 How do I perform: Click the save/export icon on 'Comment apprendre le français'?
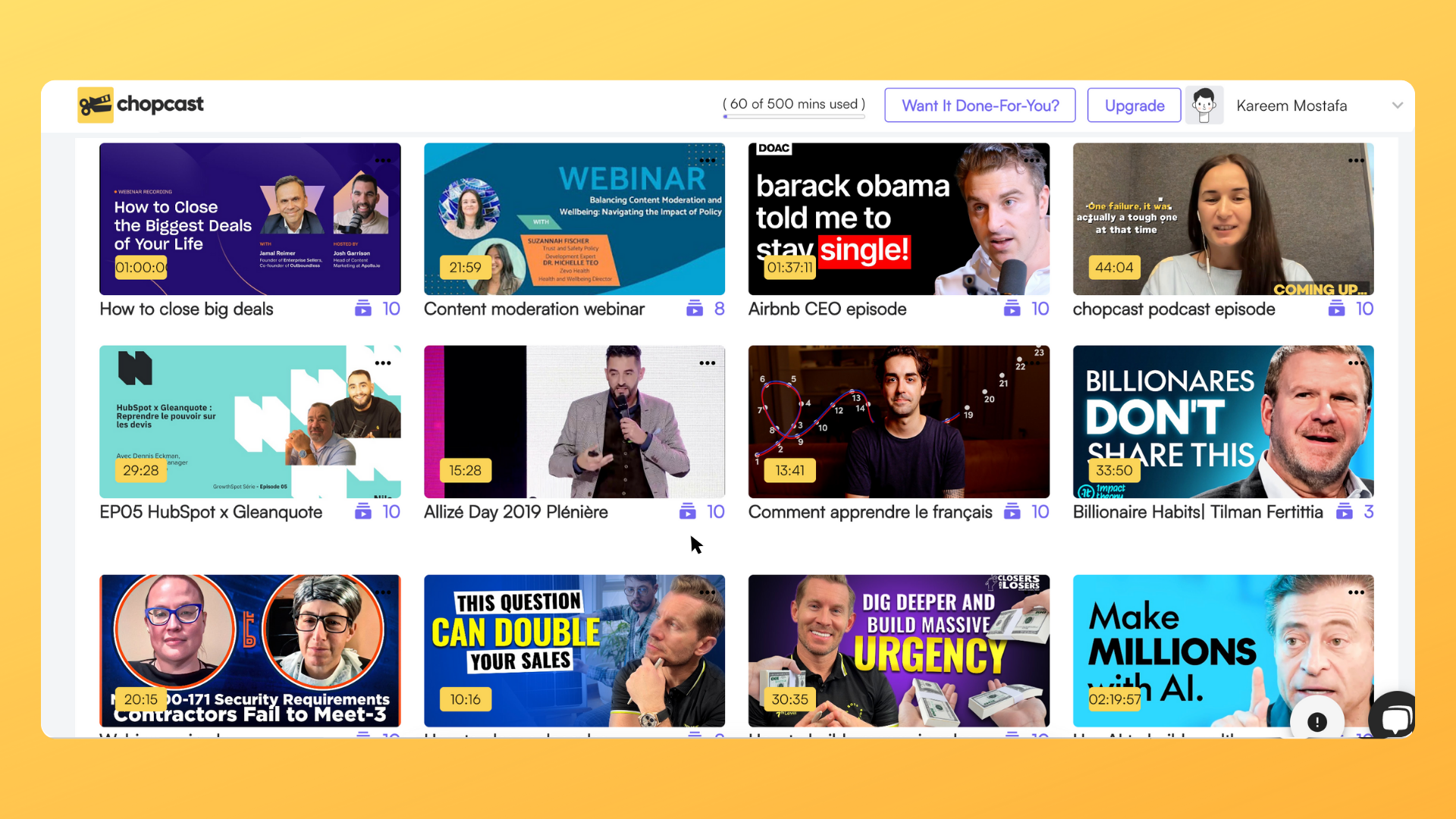pos(1013,512)
